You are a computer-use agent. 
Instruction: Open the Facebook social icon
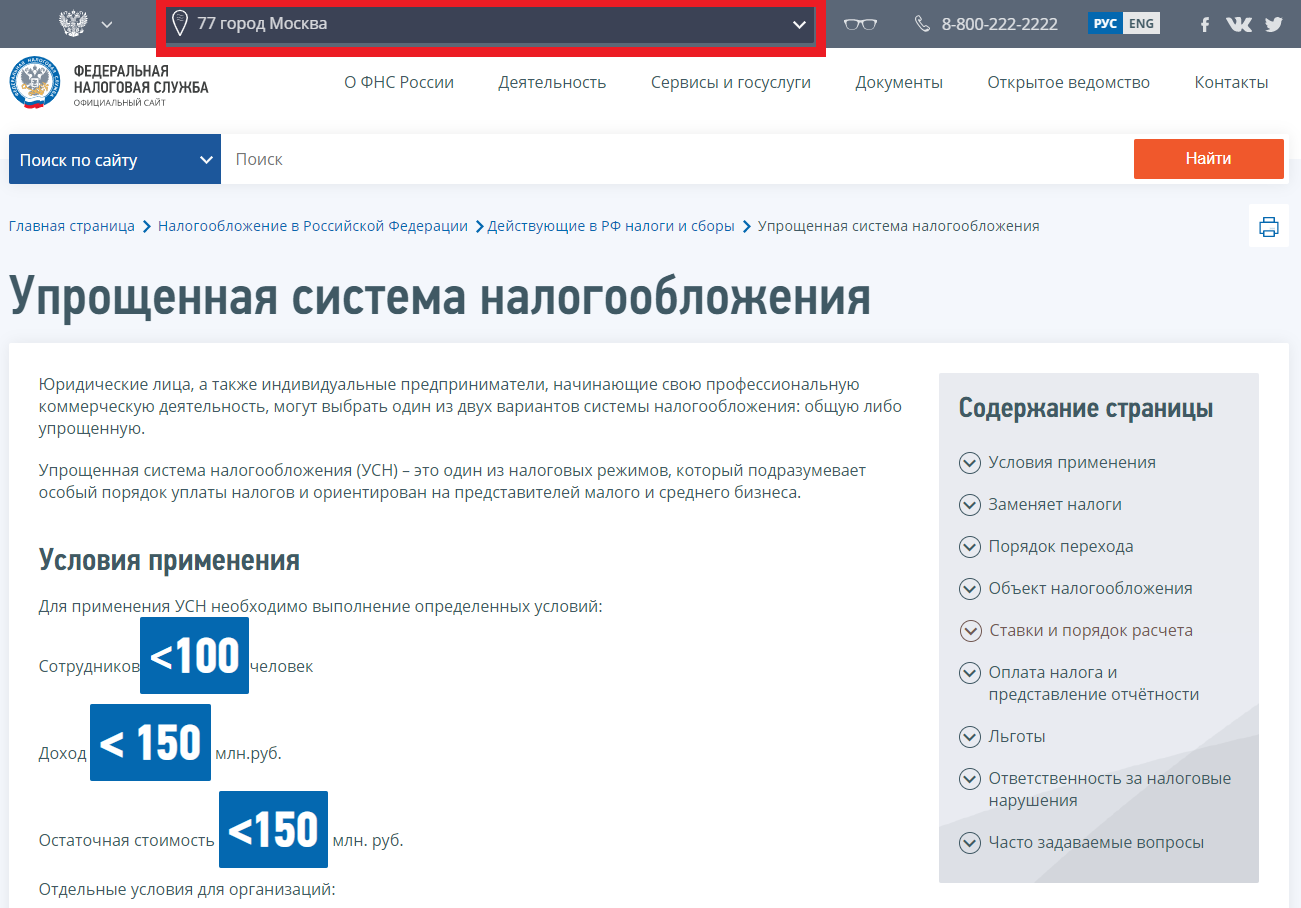coord(1206,24)
